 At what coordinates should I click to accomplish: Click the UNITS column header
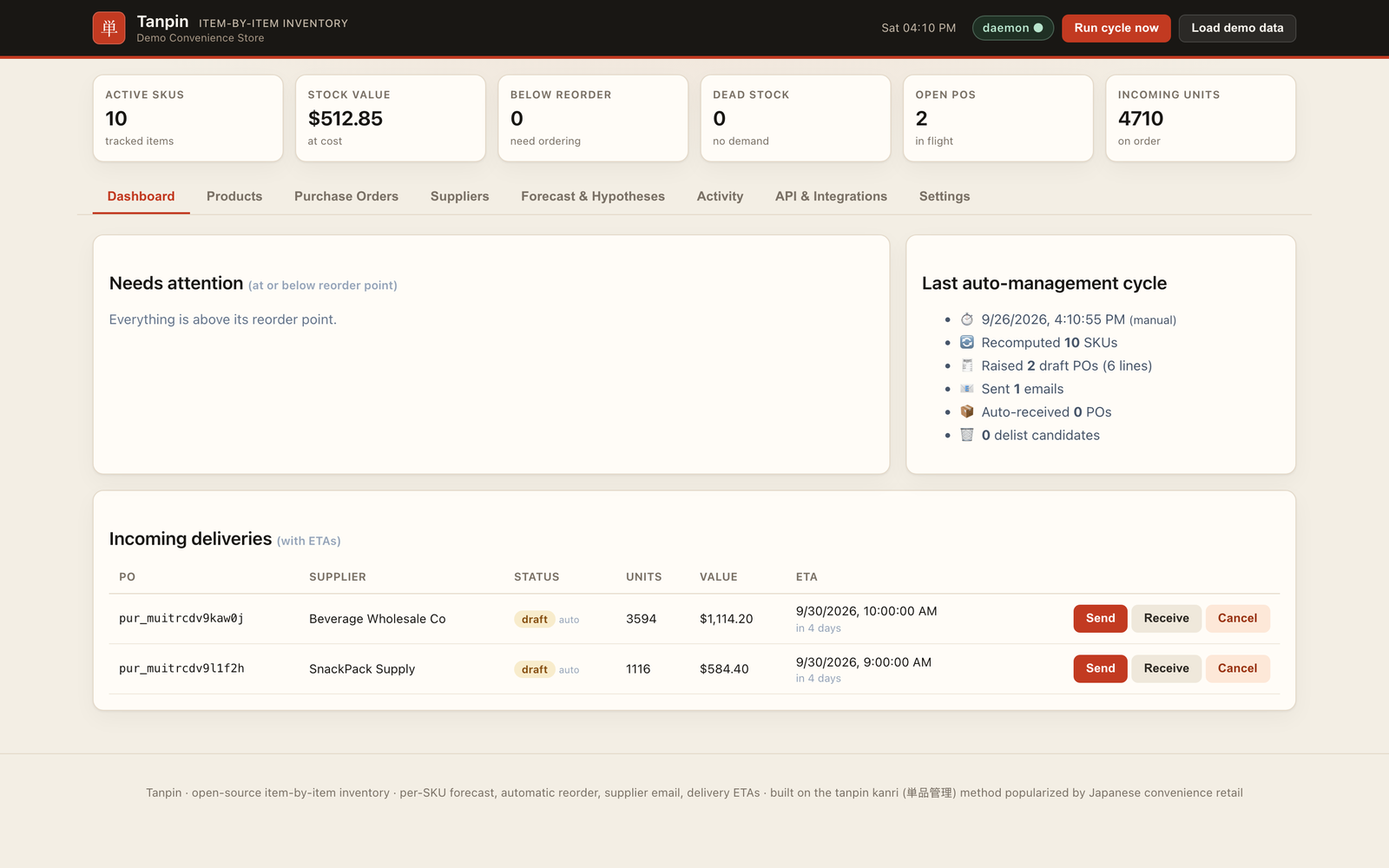644,577
